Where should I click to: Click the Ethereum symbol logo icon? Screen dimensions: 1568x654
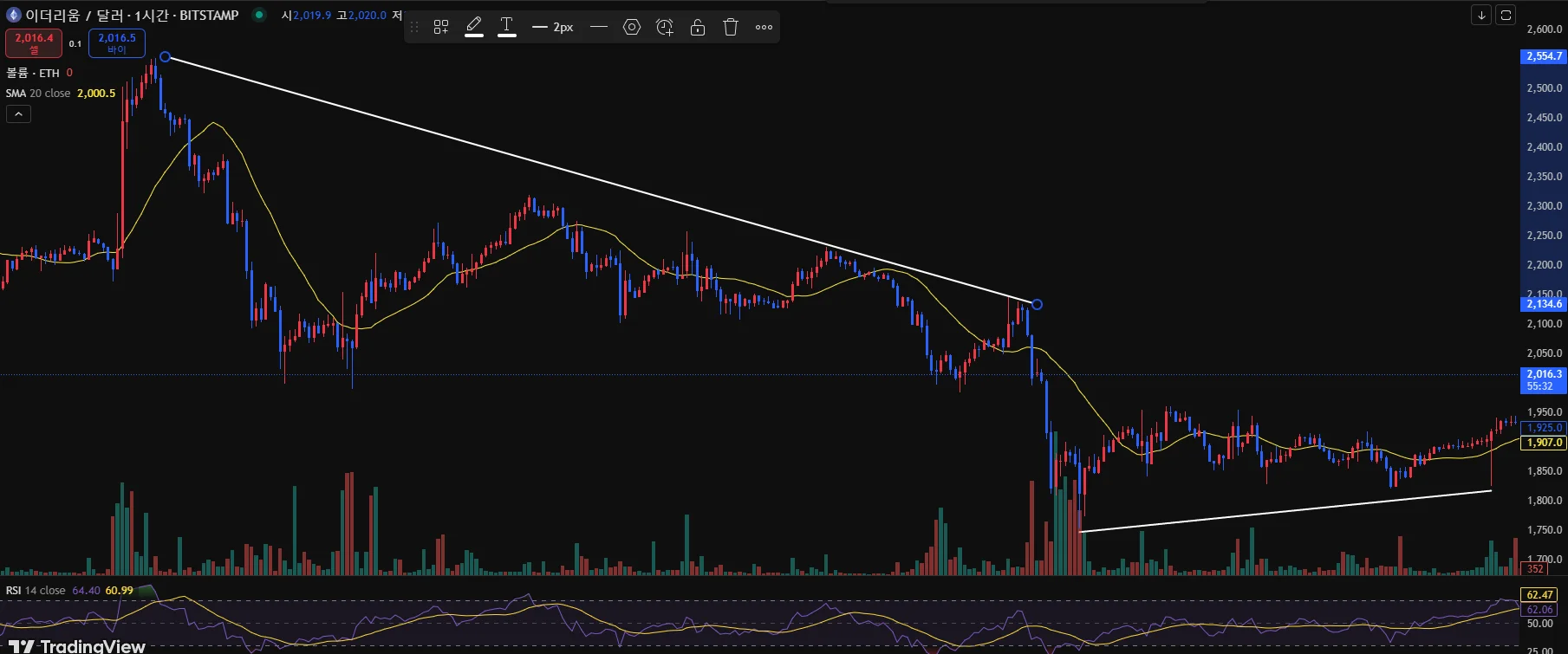click(x=13, y=15)
